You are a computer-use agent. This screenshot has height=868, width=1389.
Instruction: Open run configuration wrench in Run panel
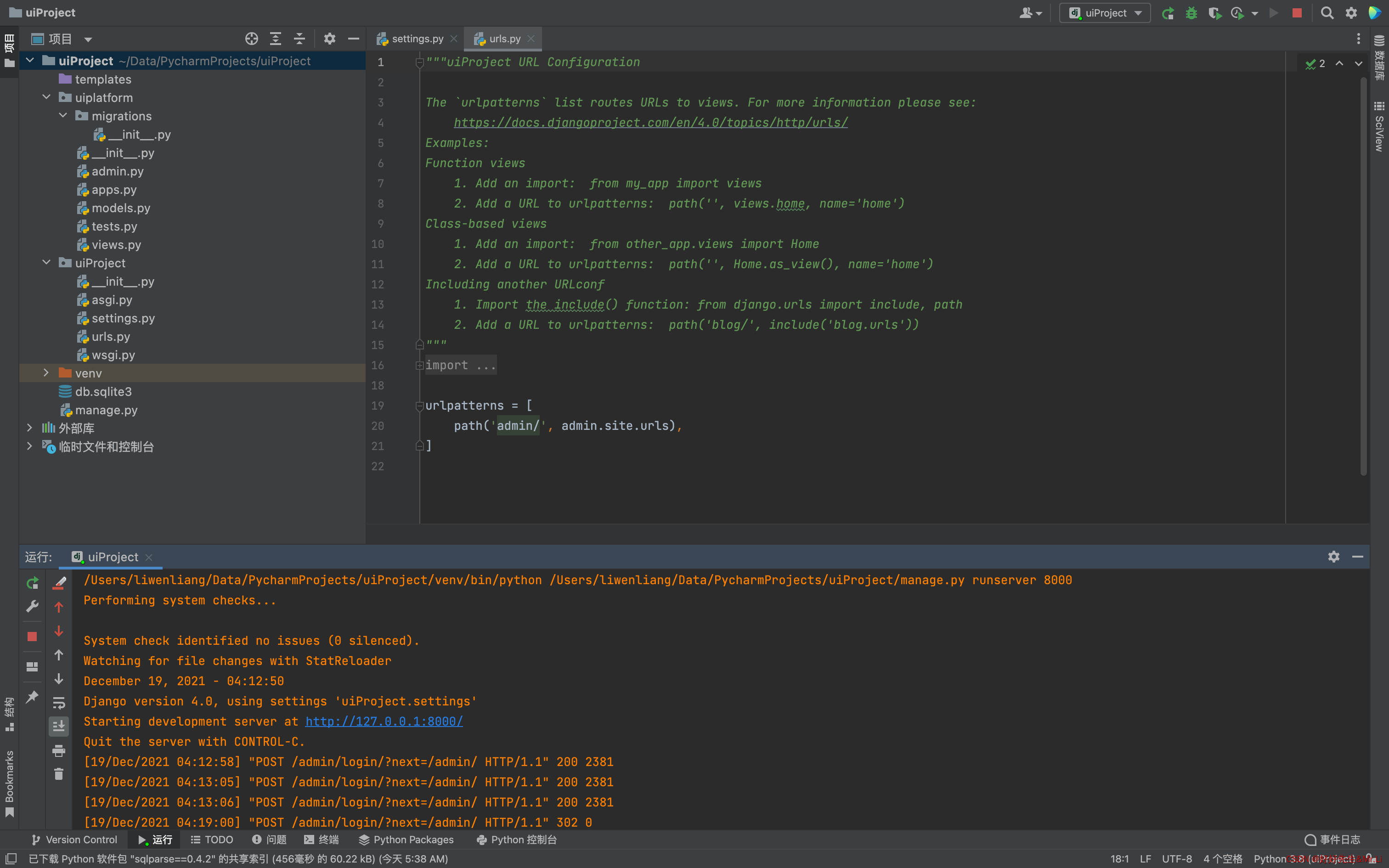click(32, 607)
